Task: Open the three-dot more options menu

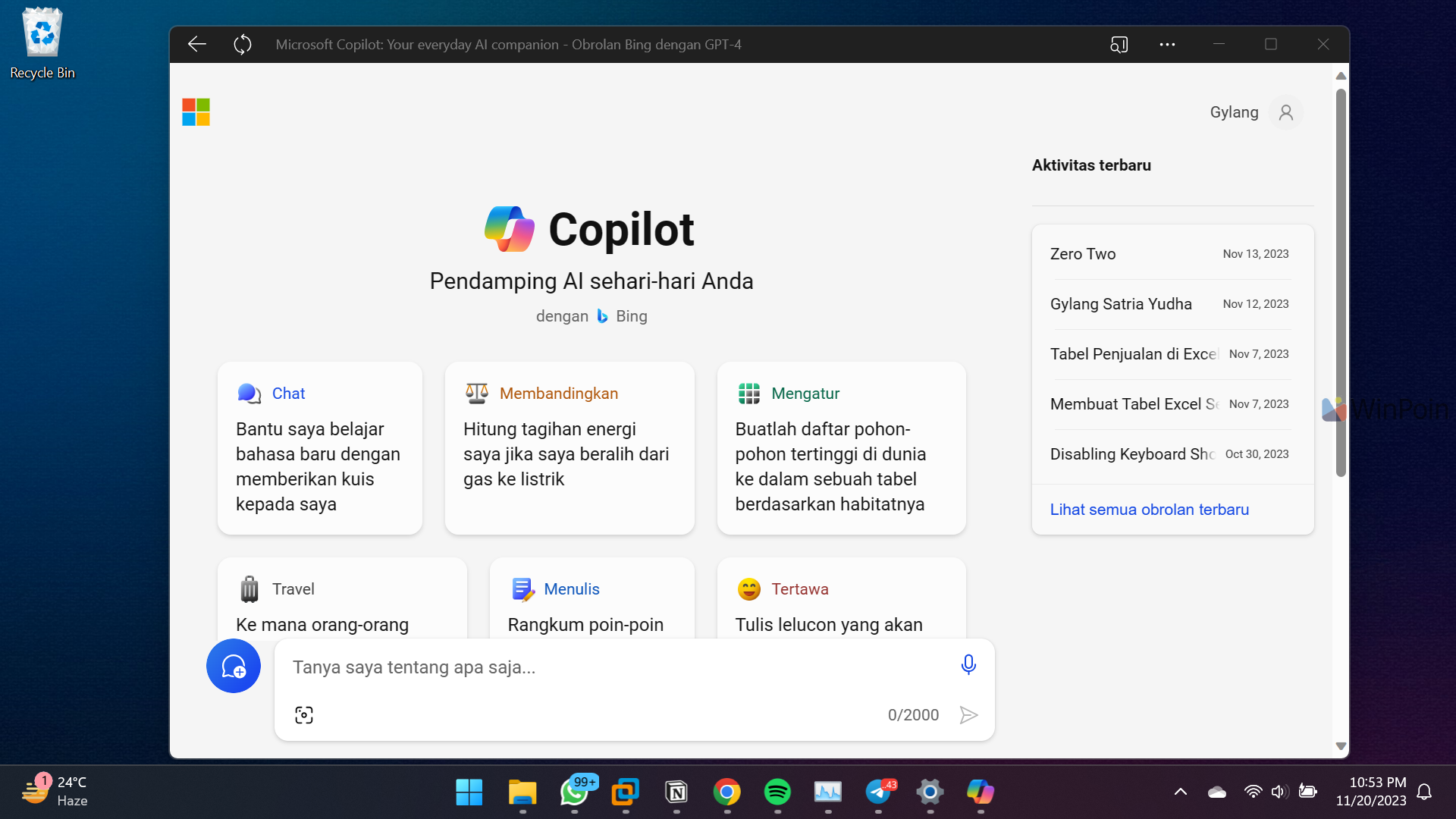Action: (x=1167, y=44)
